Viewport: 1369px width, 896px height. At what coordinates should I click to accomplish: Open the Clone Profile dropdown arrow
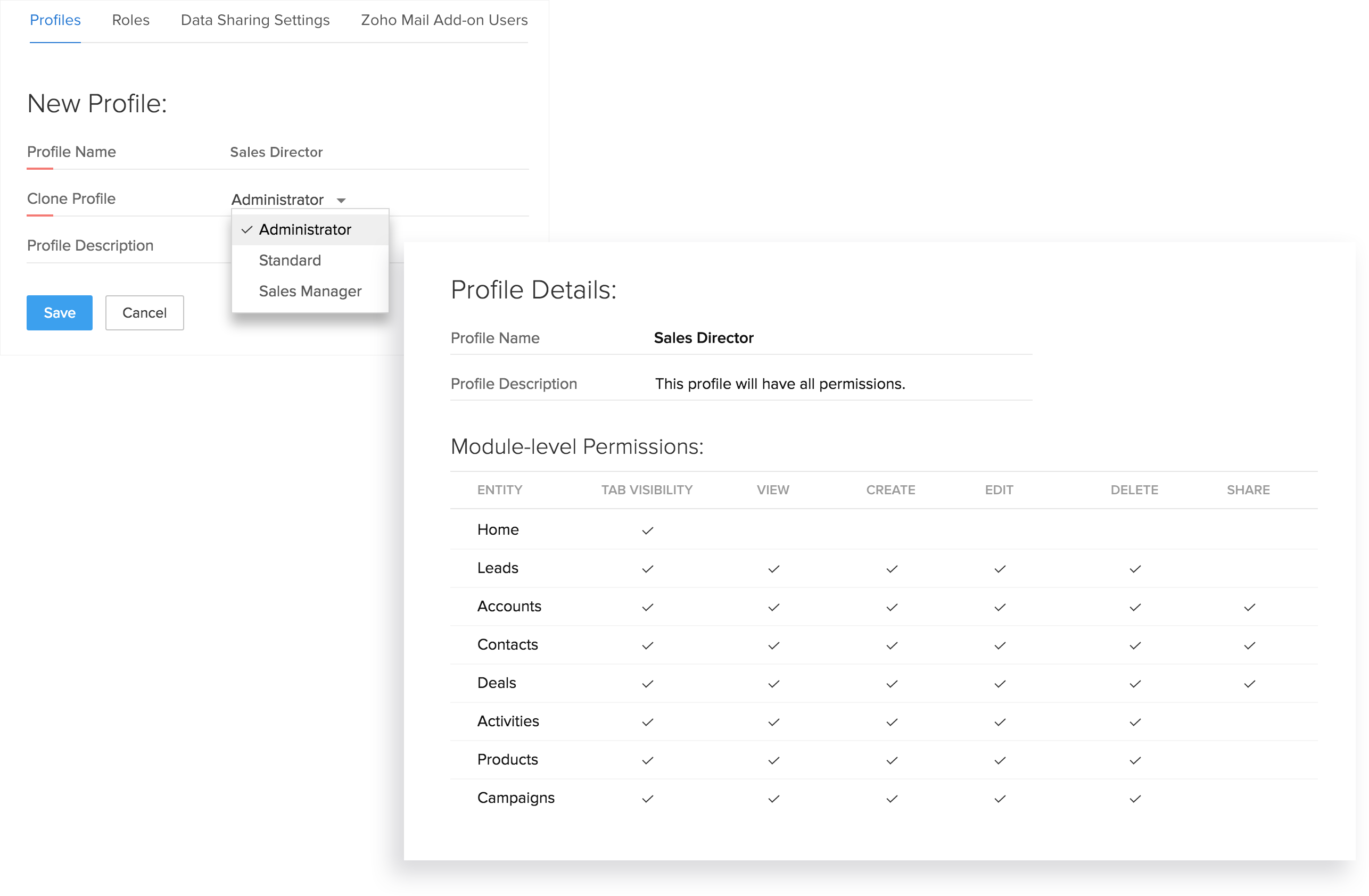(x=341, y=200)
